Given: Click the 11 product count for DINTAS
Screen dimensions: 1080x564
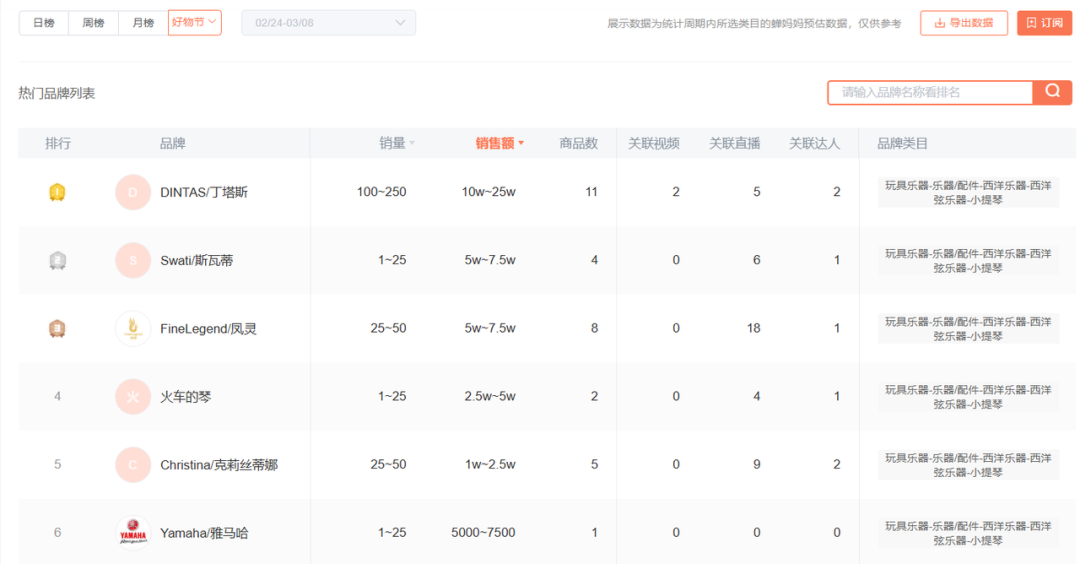Looking at the screenshot, I should coord(591,192).
